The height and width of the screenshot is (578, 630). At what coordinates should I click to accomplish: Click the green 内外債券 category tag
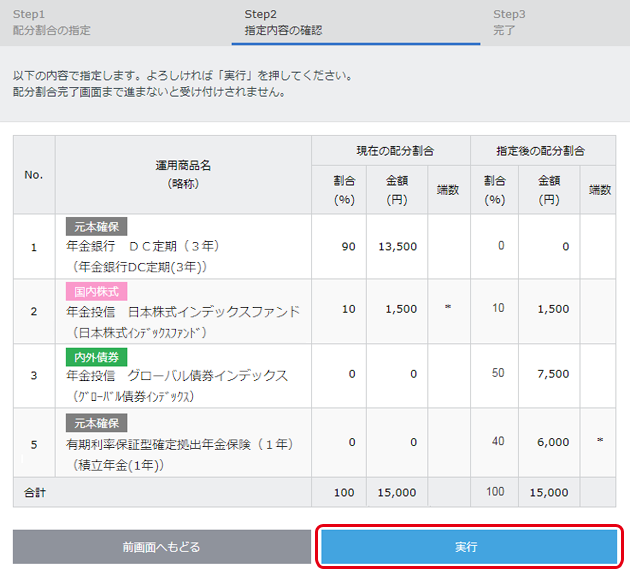pos(96,357)
